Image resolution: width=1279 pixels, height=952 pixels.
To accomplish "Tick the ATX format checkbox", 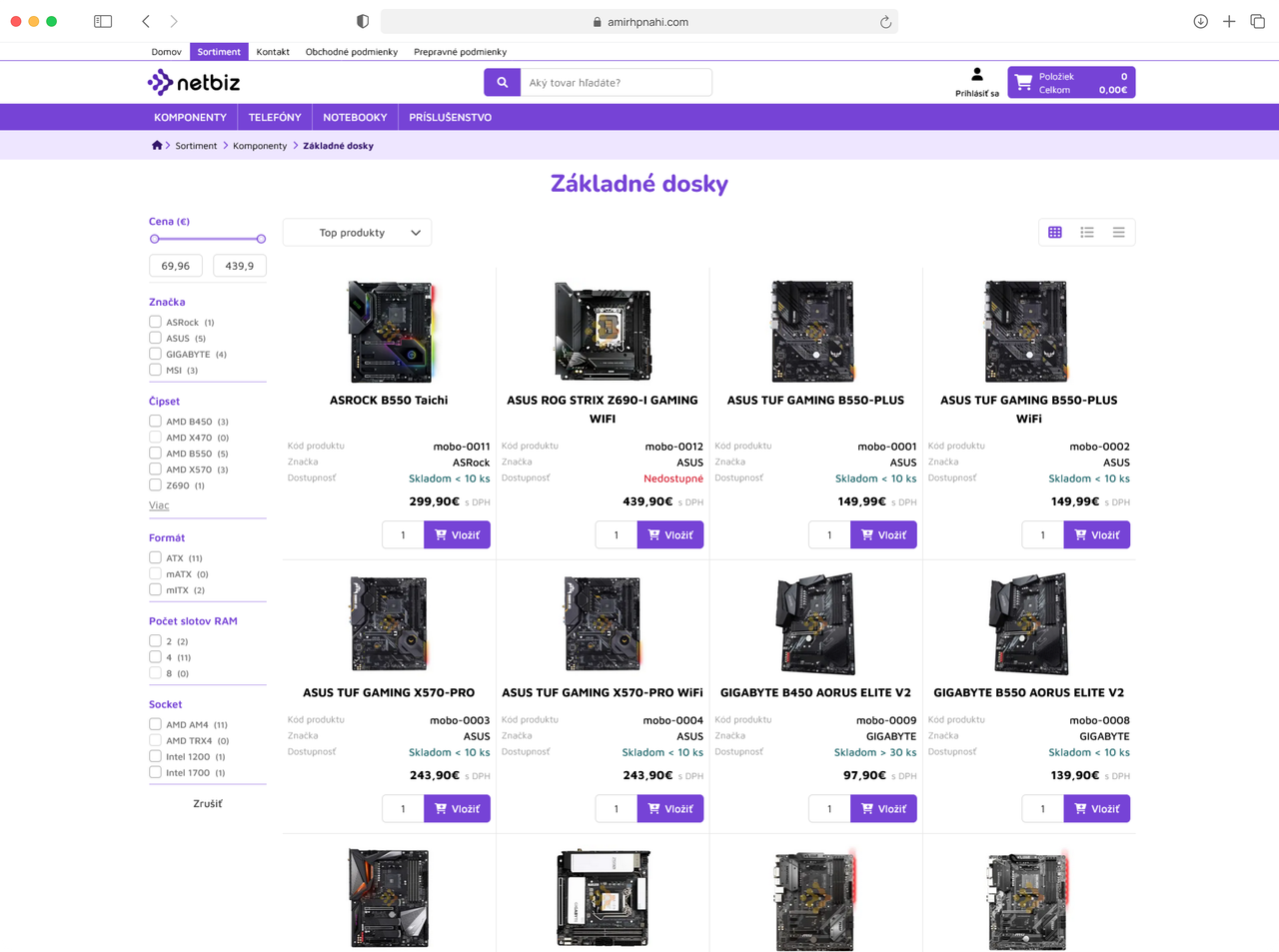I will tap(156, 558).
